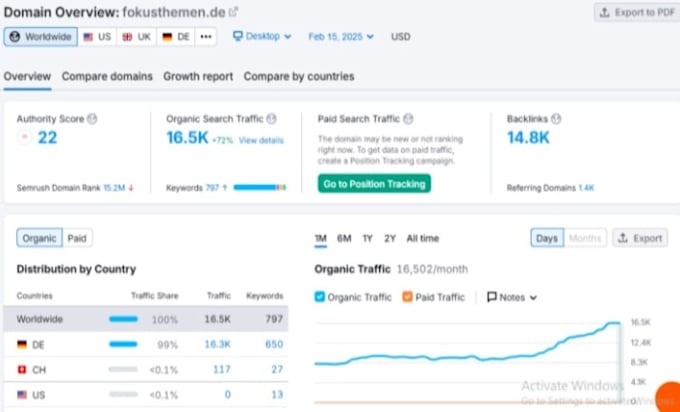Viewport: 680px width, 412px height.
Task: Click CH keywords value 27
Action: (277, 369)
